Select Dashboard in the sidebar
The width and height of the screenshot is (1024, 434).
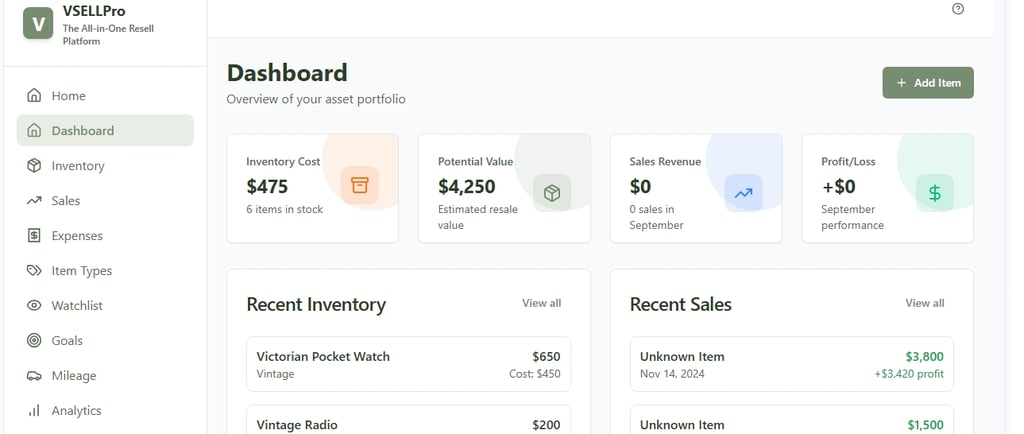[x=82, y=131]
